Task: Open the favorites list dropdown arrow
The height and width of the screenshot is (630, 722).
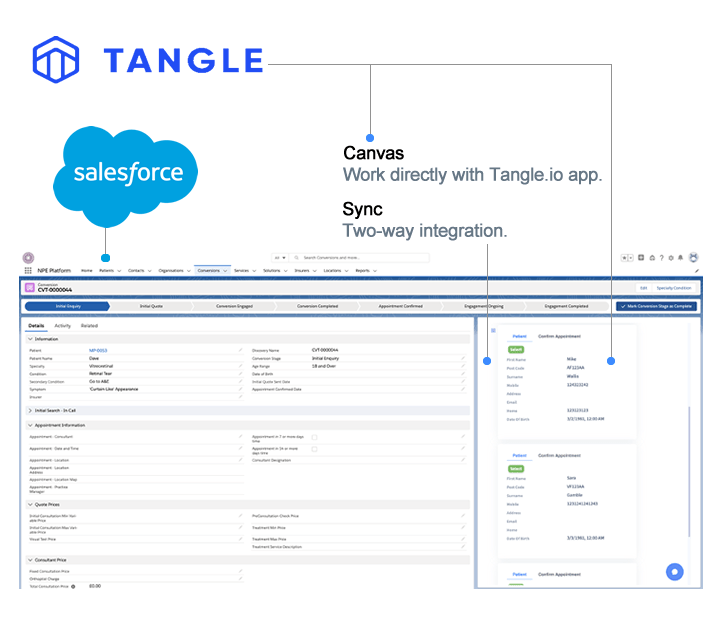Action: 631,258
